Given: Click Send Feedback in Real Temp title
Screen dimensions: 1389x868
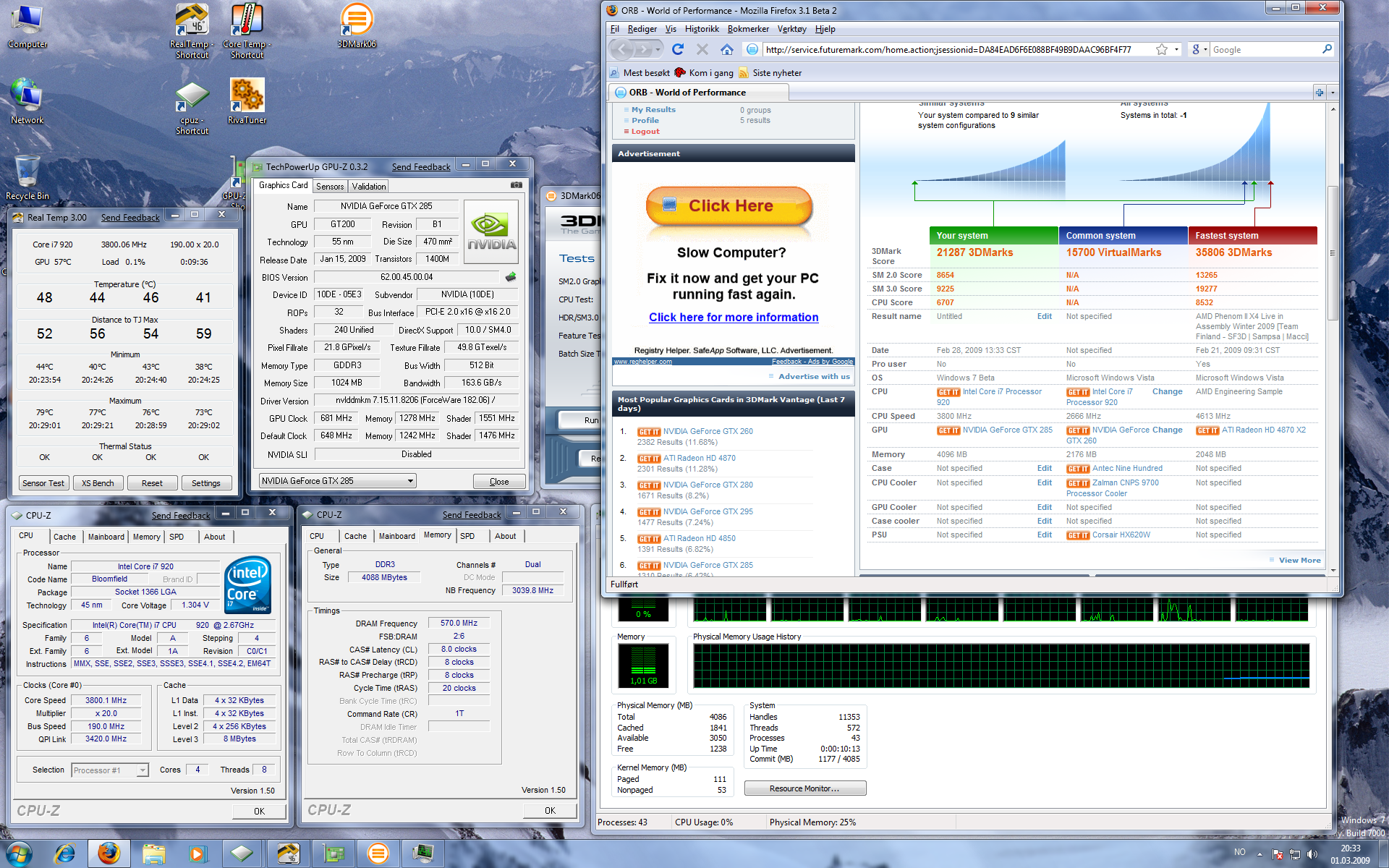Looking at the screenshot, I should tap(130, 217).
